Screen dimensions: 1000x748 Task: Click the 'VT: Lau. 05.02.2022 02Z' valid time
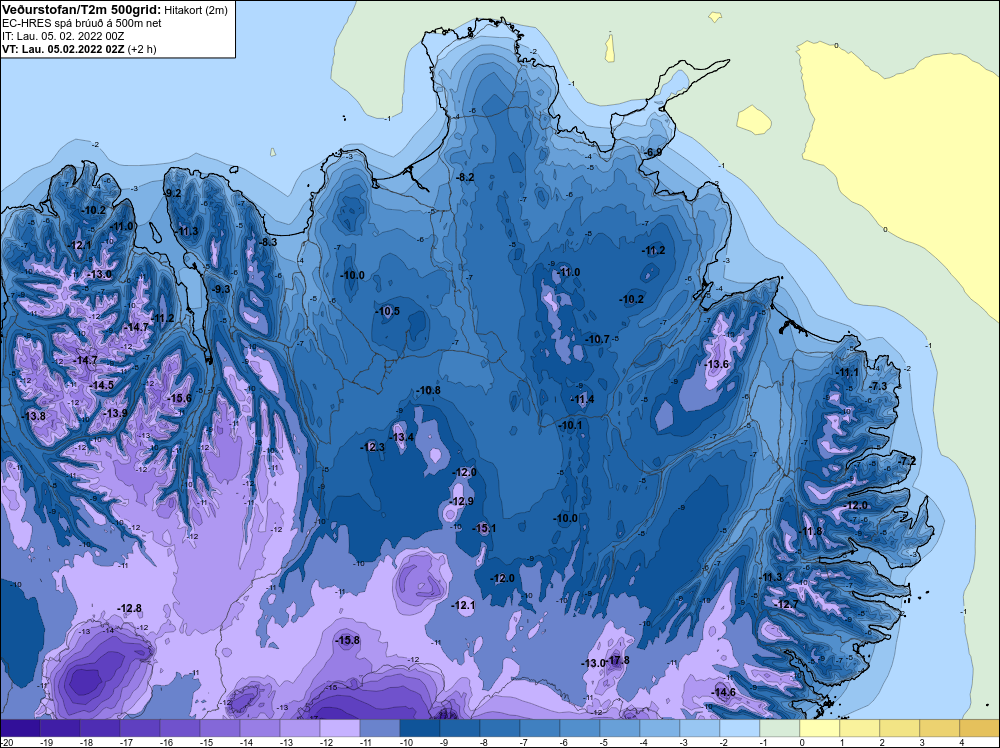point(64,49)
